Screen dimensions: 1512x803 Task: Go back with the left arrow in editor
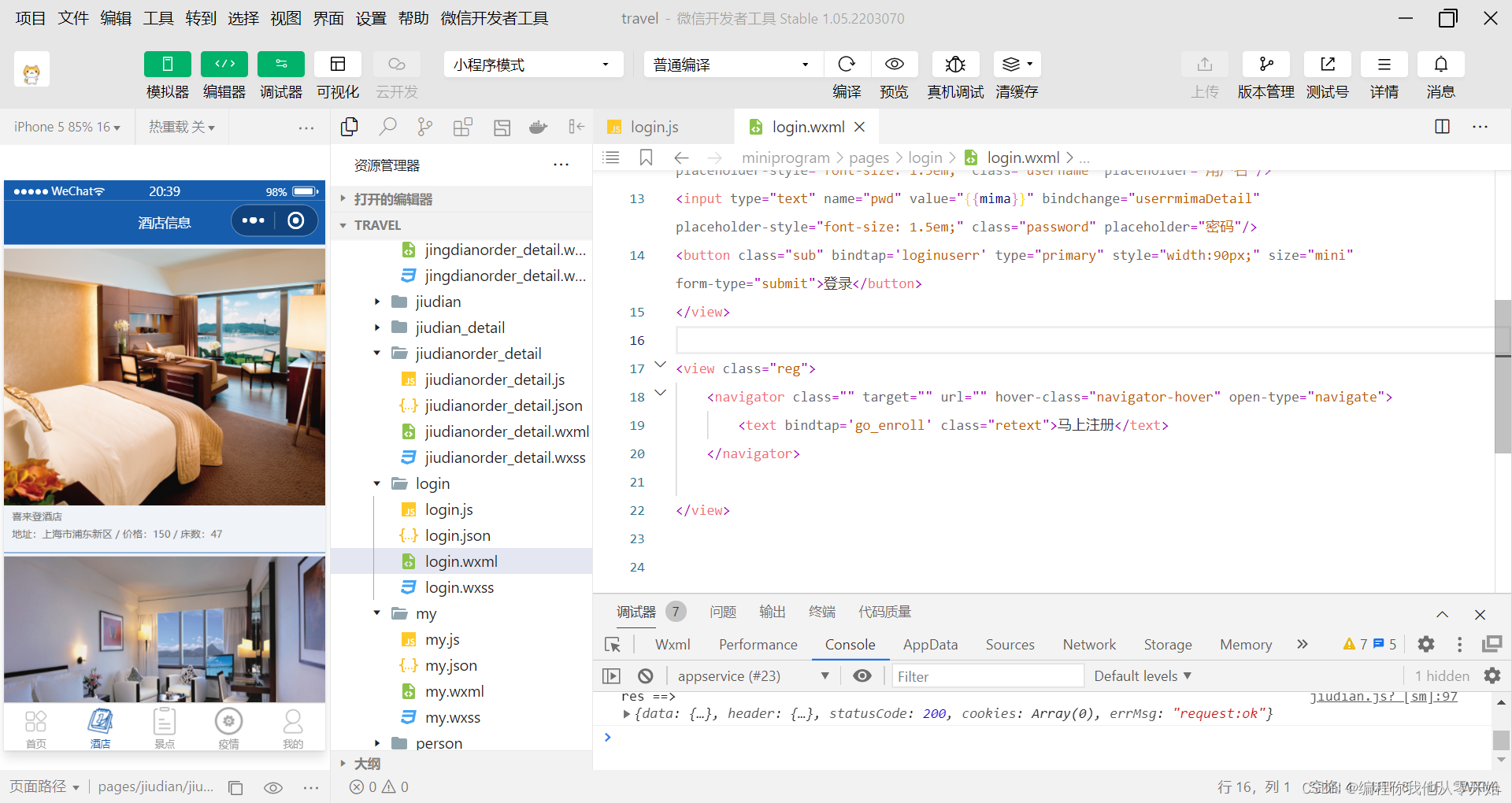pyautogui.click(x=682, y=157)
